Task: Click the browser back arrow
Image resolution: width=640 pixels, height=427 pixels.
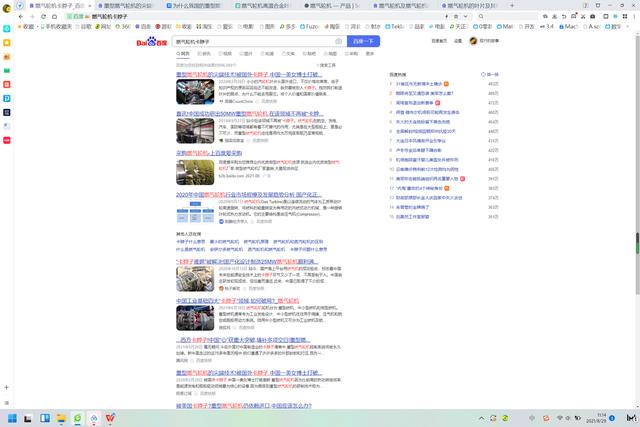Action: [x=21, y=16]
